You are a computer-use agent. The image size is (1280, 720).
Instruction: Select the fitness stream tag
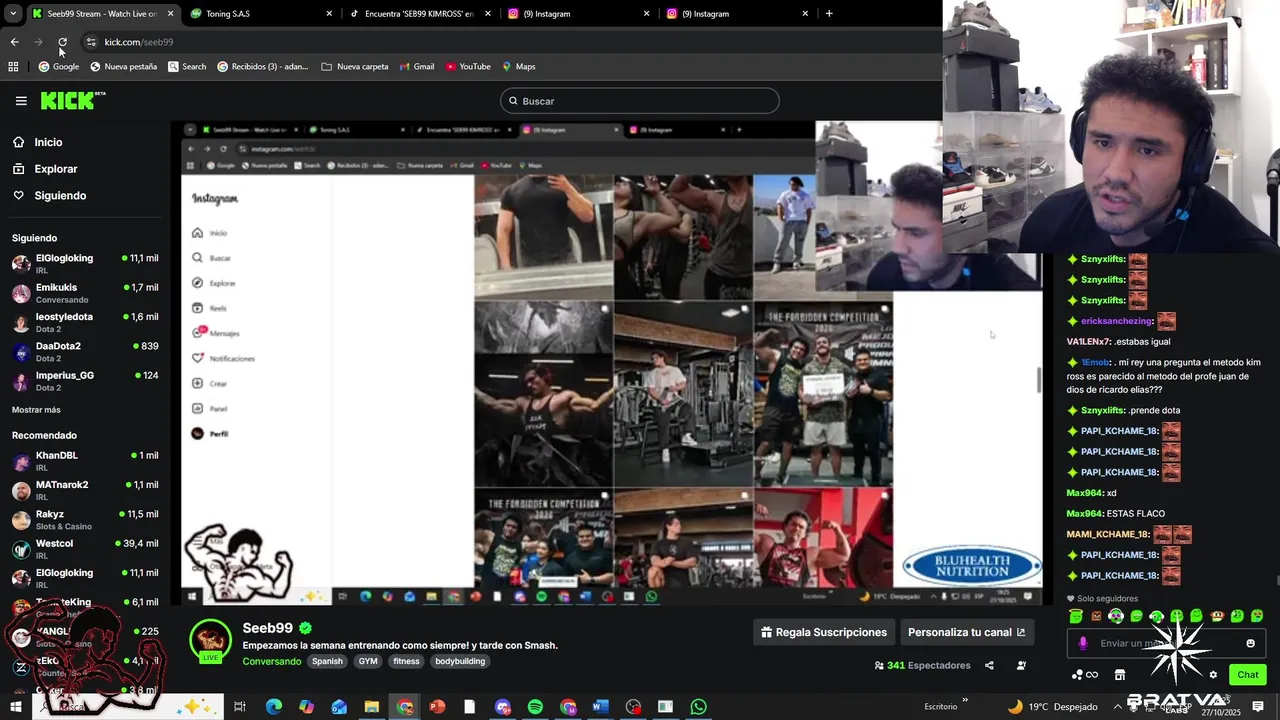(x=406, y=662)
